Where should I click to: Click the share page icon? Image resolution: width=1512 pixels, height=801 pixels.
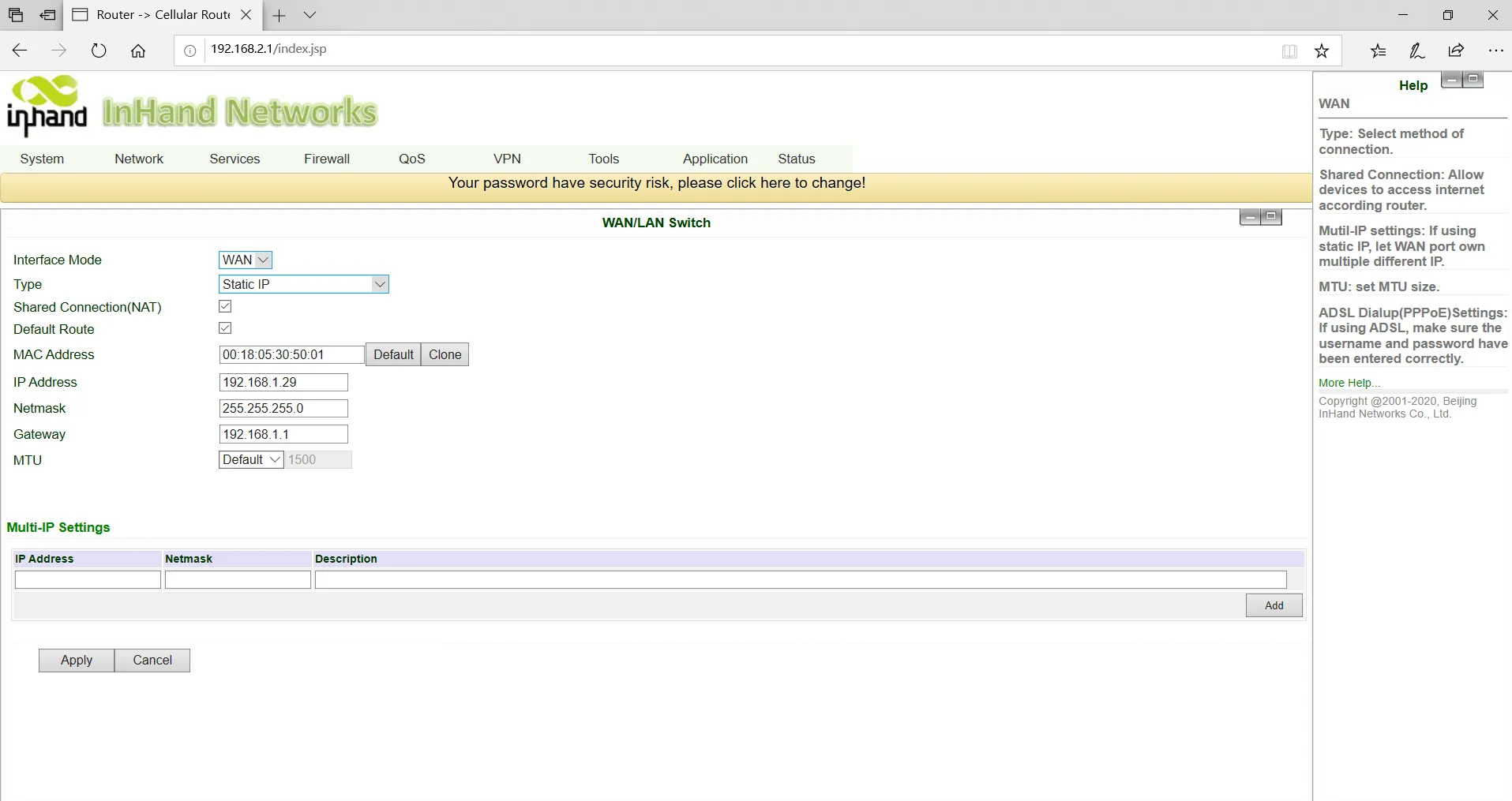[x=1457, y=51]
